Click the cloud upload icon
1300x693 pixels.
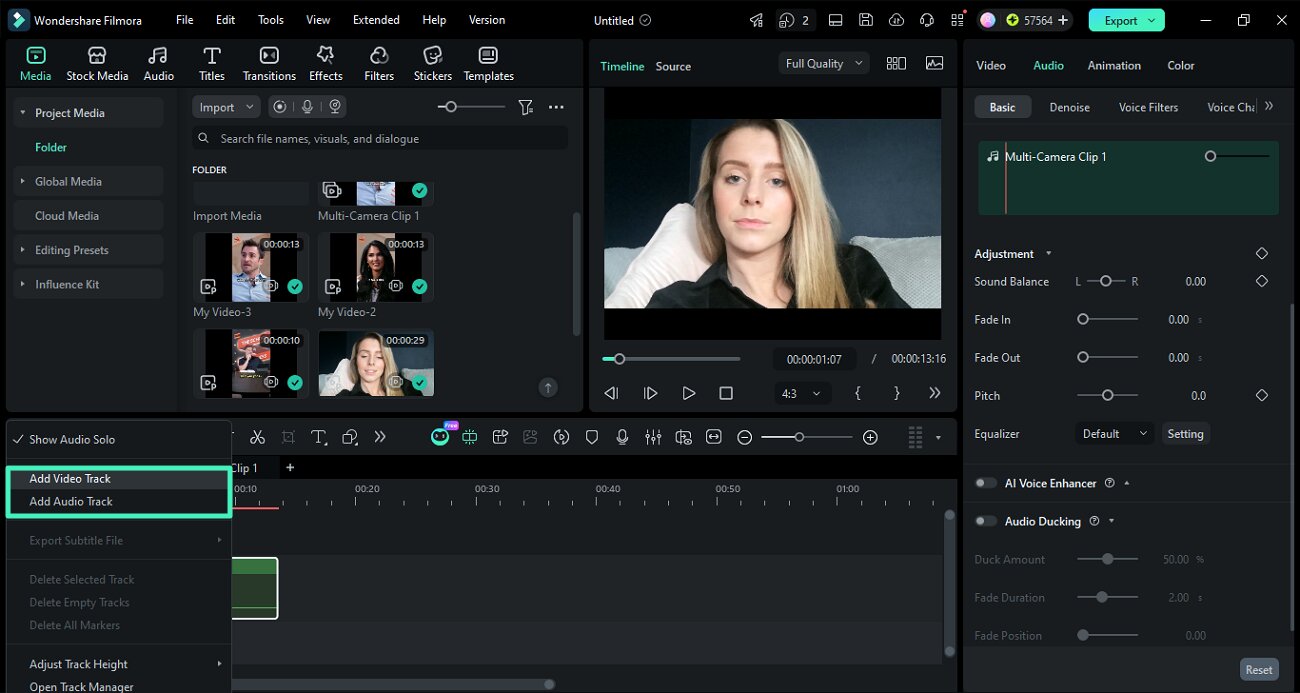point(896,20)
